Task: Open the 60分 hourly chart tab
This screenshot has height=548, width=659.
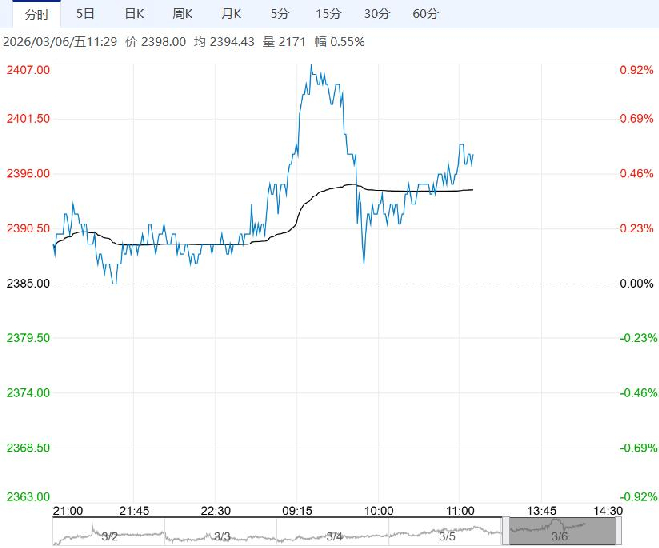Action: pos(425,13)
